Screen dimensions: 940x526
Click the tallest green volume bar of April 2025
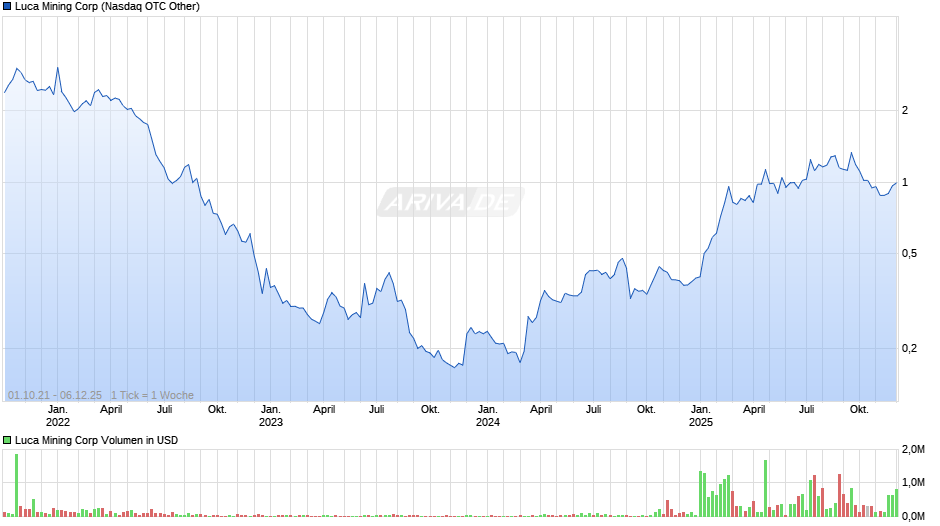(x=766, y=488)
